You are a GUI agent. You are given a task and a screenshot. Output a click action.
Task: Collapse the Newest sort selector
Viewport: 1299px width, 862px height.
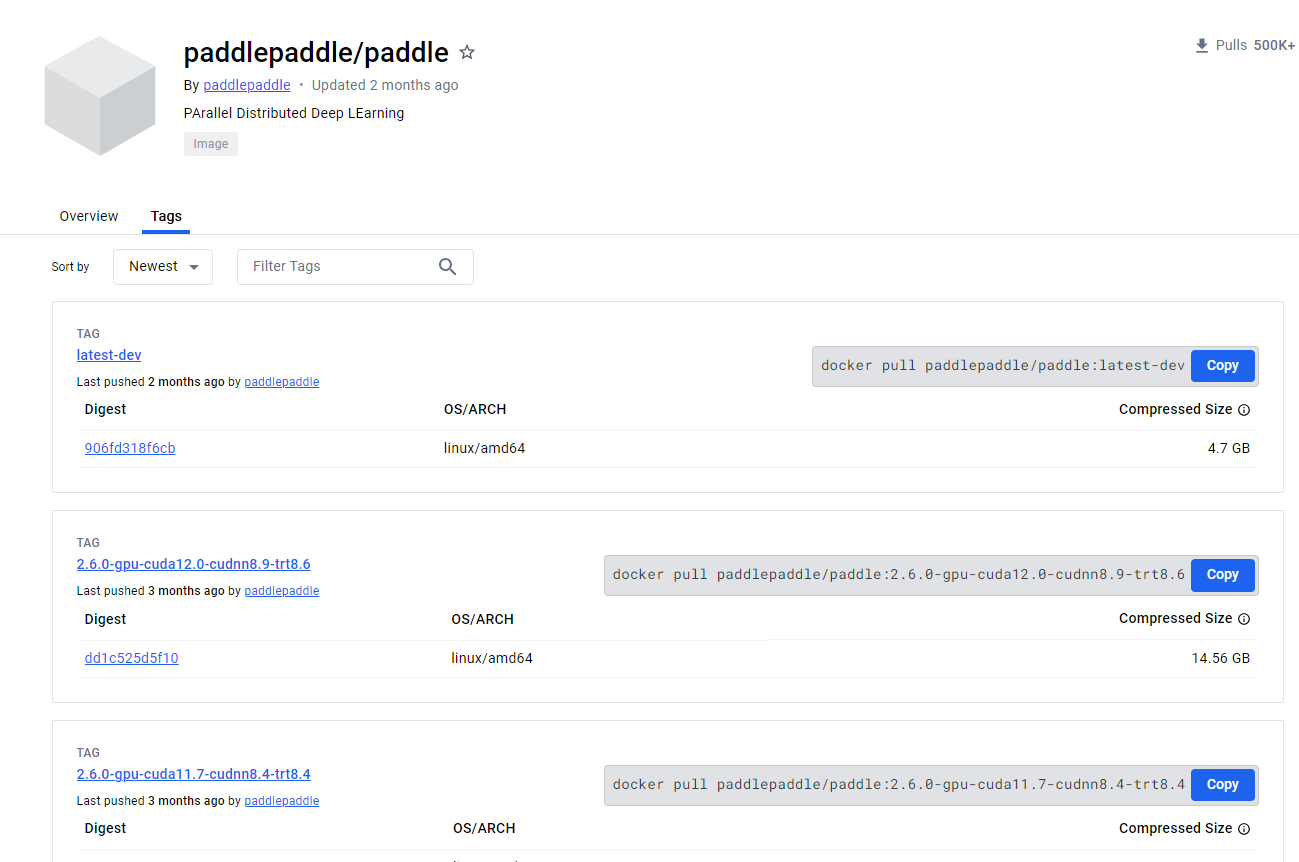pyautogui.click(x=162, y=266)
